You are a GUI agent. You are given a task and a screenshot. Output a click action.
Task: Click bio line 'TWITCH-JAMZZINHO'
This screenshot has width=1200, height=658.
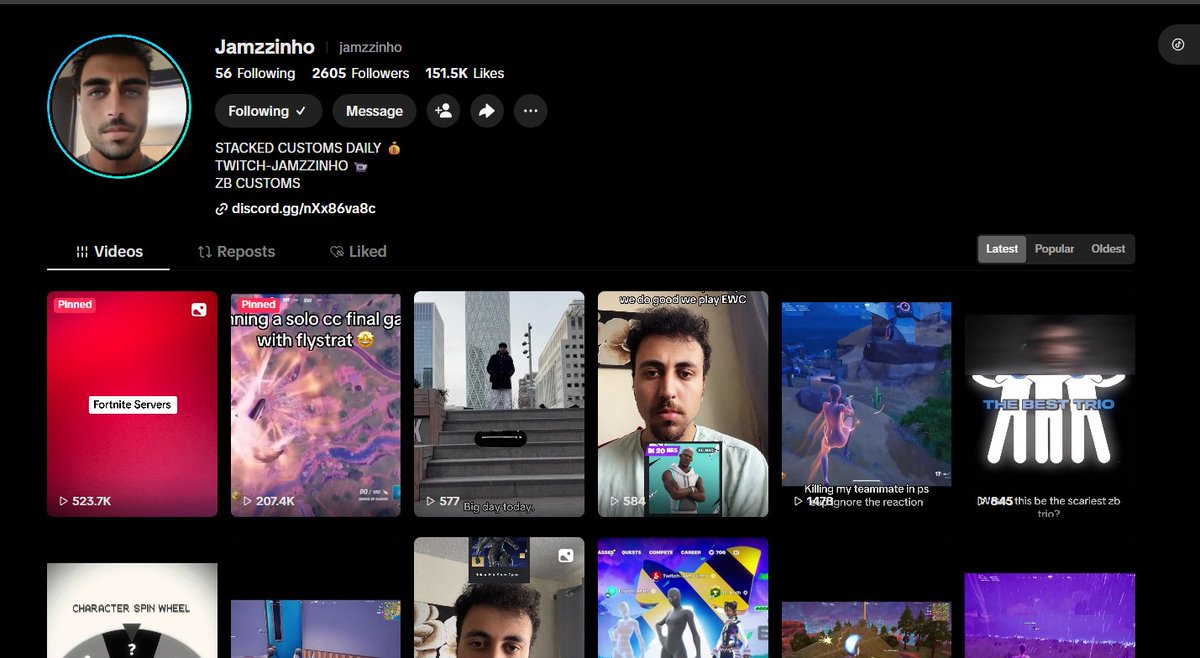291,166
